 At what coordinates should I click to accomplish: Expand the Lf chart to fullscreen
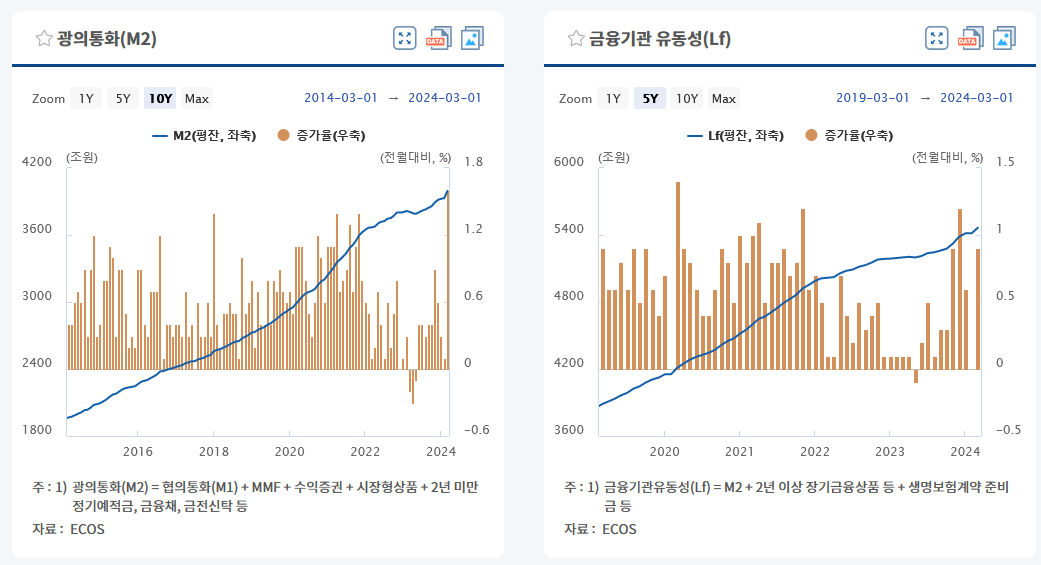[936, 39]
